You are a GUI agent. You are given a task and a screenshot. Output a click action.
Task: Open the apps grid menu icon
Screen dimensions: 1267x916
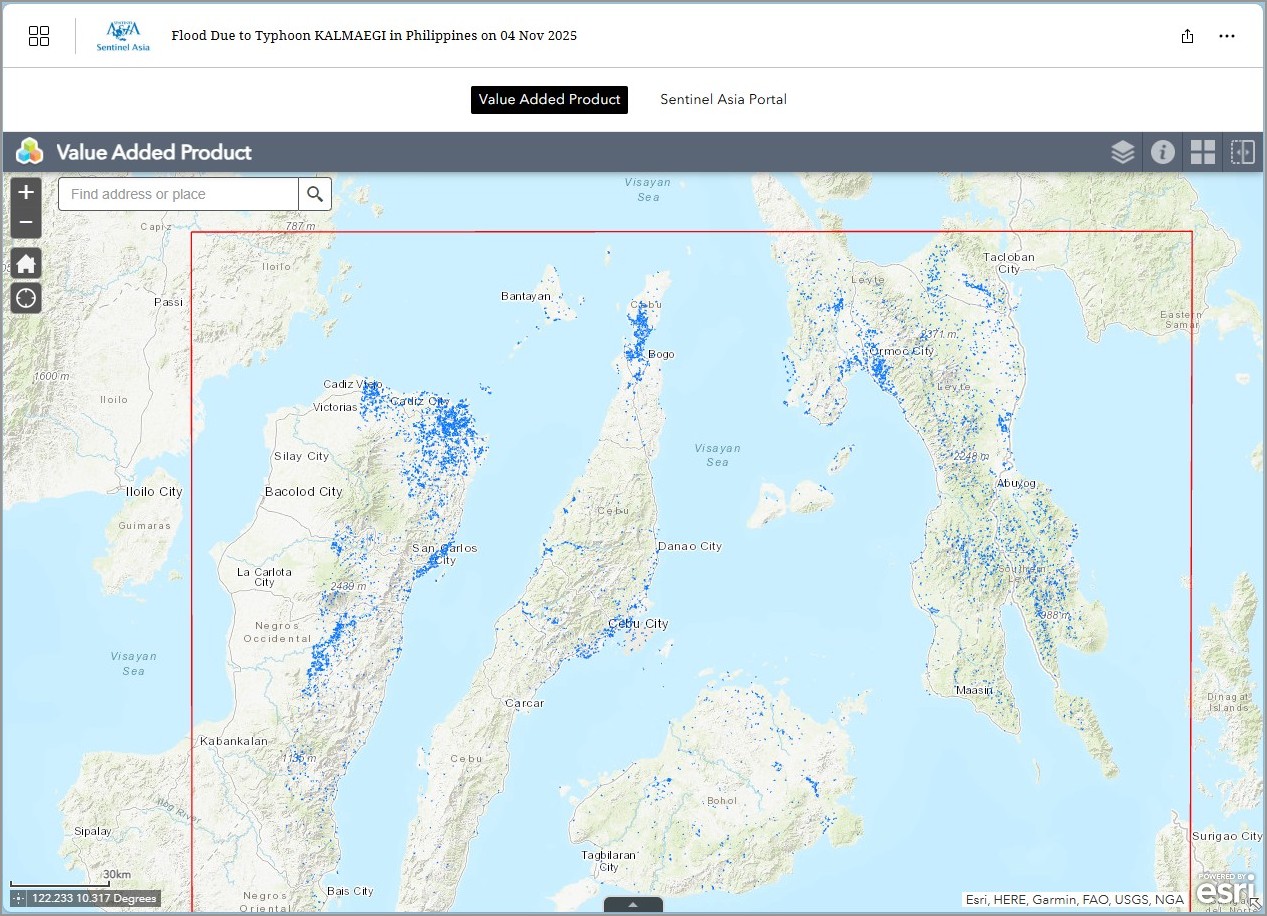39,36
